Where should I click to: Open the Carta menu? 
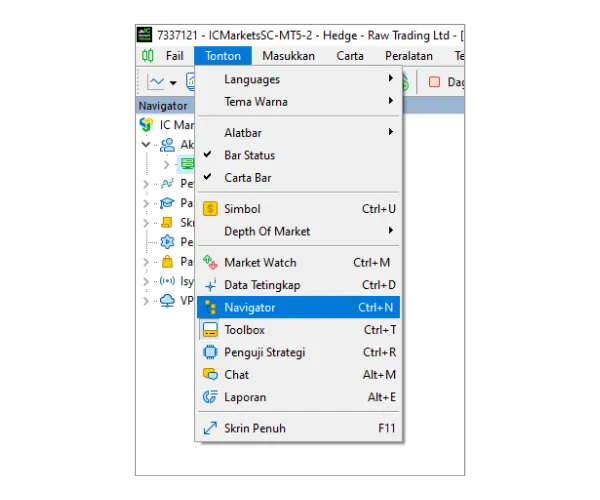tap(350, 56)
